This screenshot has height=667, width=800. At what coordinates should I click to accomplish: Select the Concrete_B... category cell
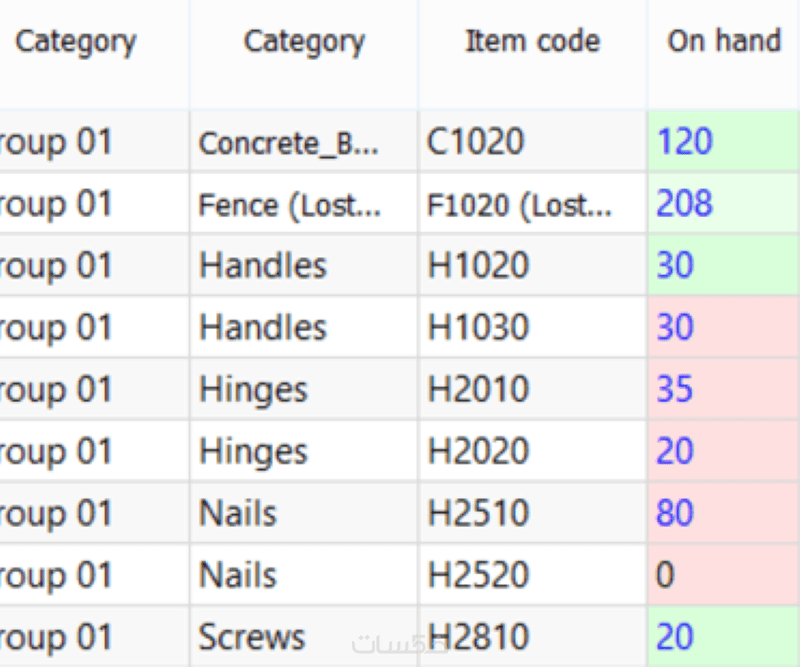coord(303,141)
